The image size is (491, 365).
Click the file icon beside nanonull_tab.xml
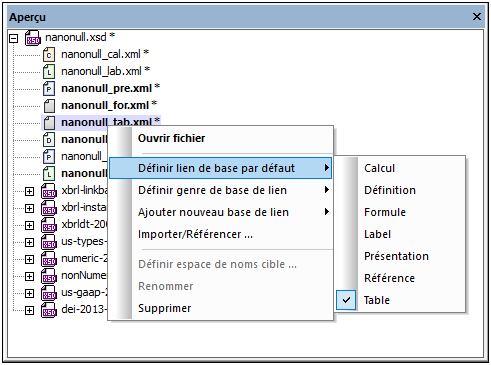pos(49,123)
